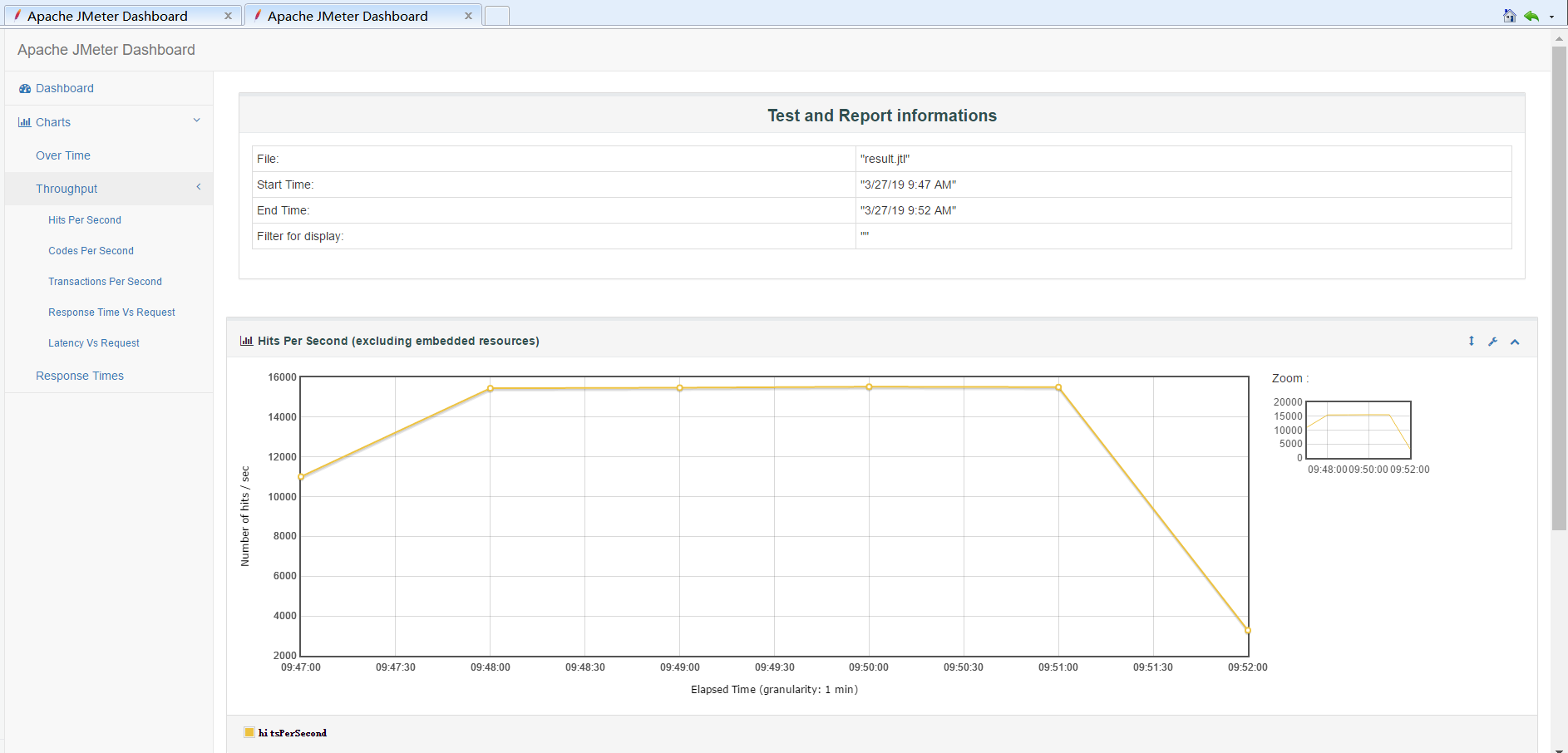Click the "result.jtl" file value

[x=885, y=159]
